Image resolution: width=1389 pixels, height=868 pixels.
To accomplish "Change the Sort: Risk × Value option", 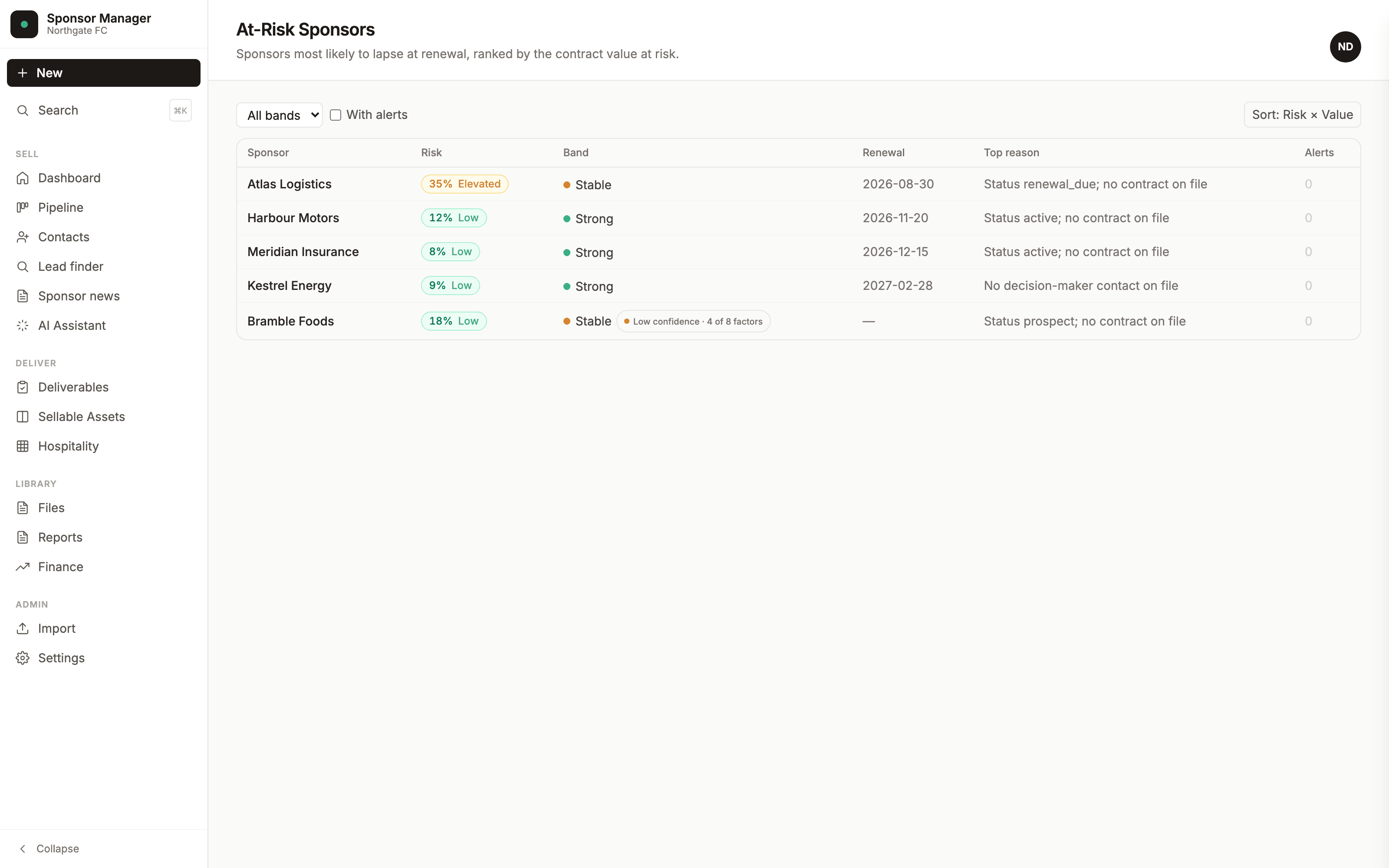I will tap(1302, 115).
